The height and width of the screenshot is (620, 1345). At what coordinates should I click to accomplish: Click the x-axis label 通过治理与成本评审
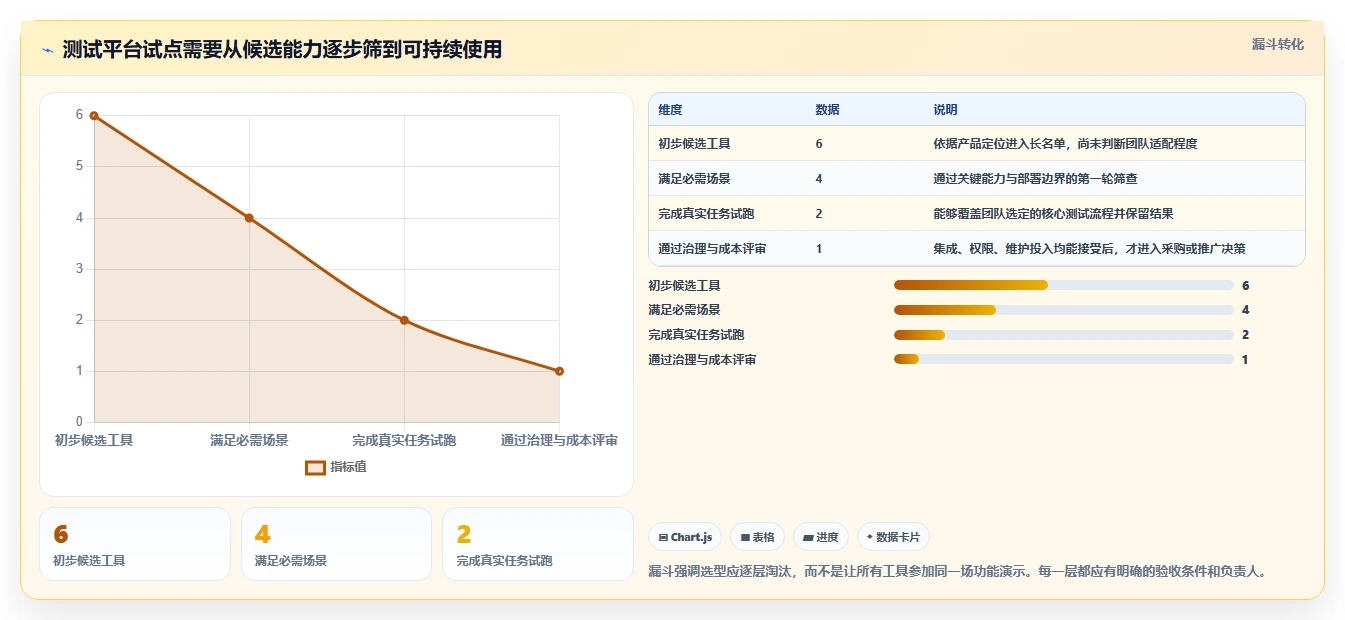pos(559,440)
